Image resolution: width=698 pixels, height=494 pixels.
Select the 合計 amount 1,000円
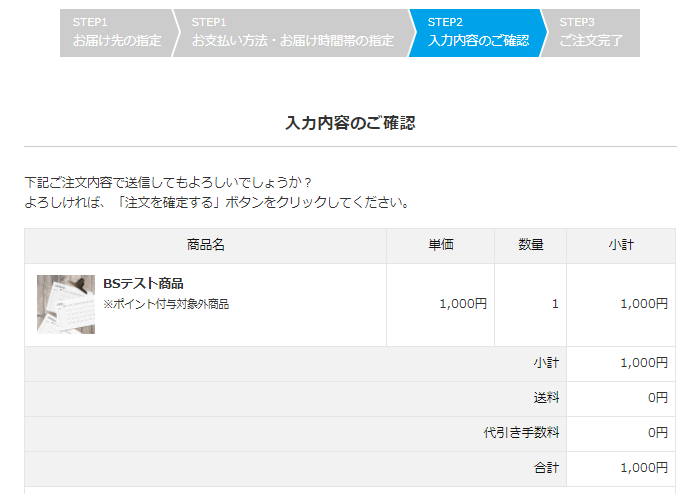point(644,468)
